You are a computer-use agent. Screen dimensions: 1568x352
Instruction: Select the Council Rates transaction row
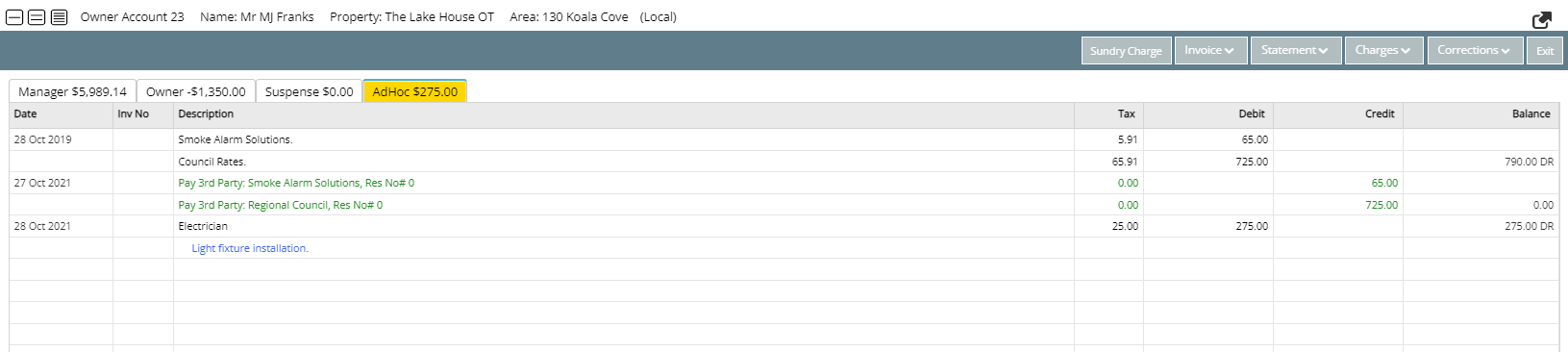(784, 162)
